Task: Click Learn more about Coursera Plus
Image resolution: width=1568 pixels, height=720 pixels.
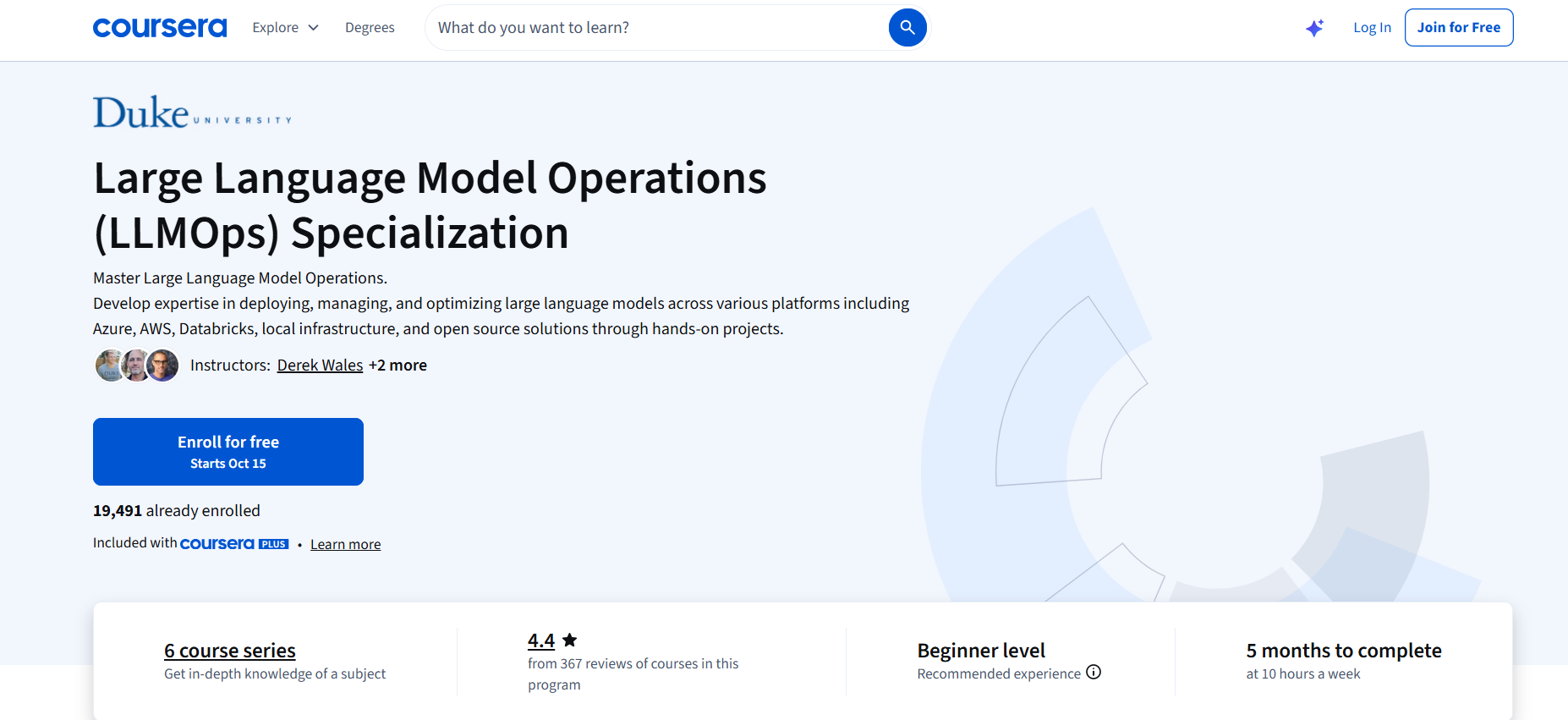Action: [345, 544]
